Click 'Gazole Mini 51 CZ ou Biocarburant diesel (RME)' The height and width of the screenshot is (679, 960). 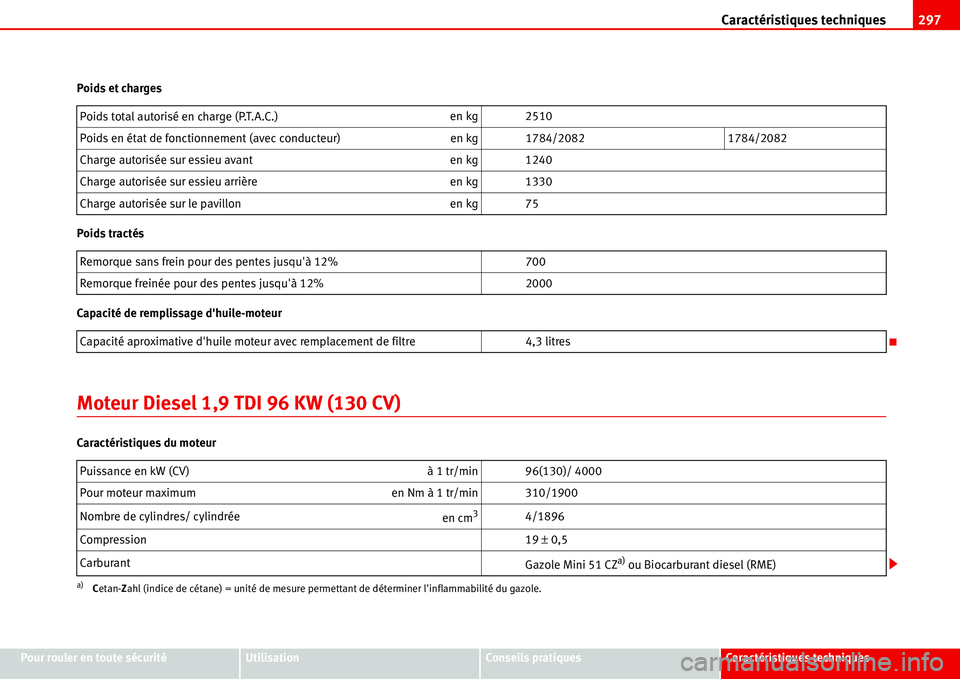coord(650,565)
